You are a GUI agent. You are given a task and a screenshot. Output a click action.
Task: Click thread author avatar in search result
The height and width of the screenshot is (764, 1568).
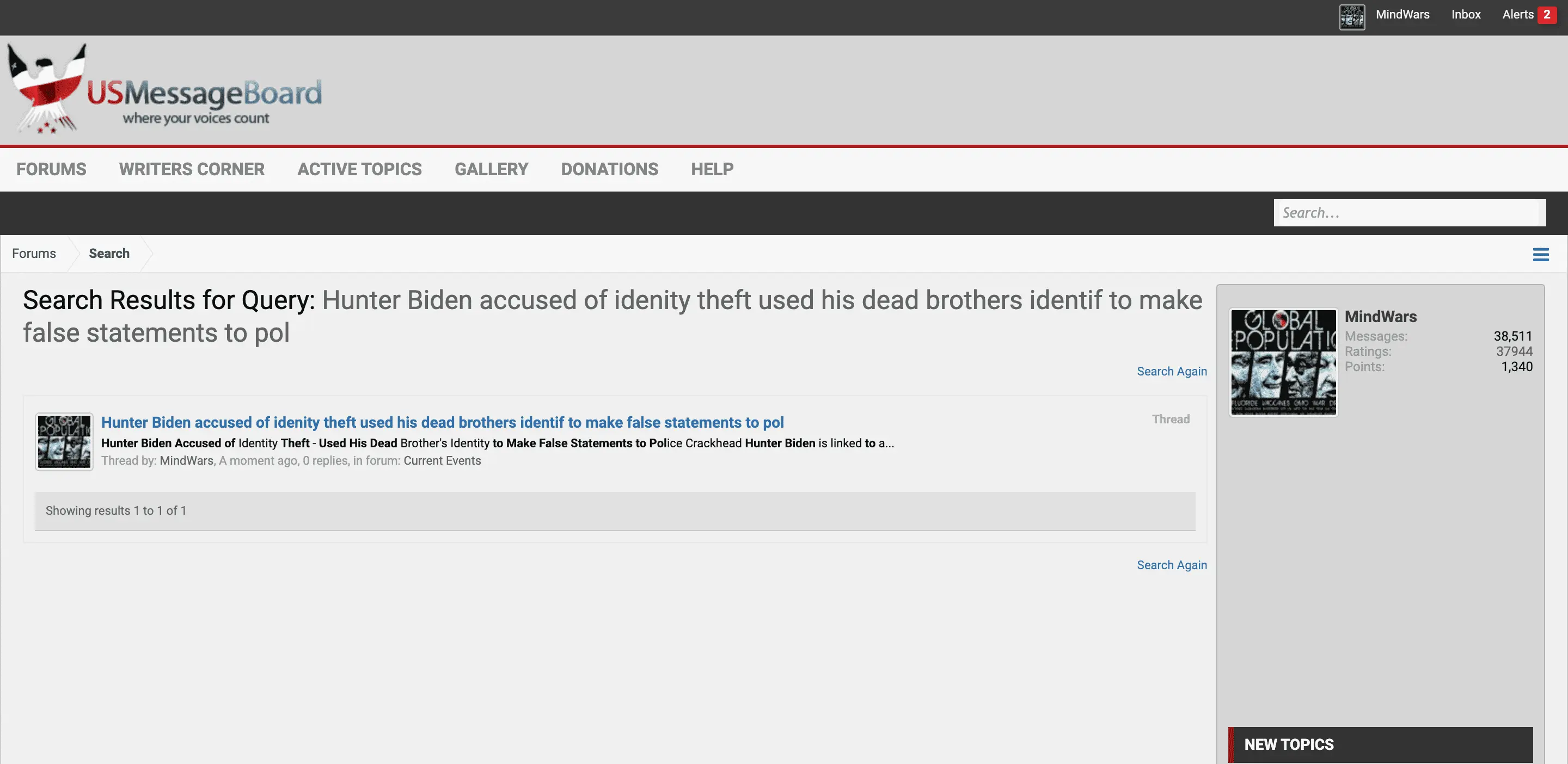[x=64, y=442]
